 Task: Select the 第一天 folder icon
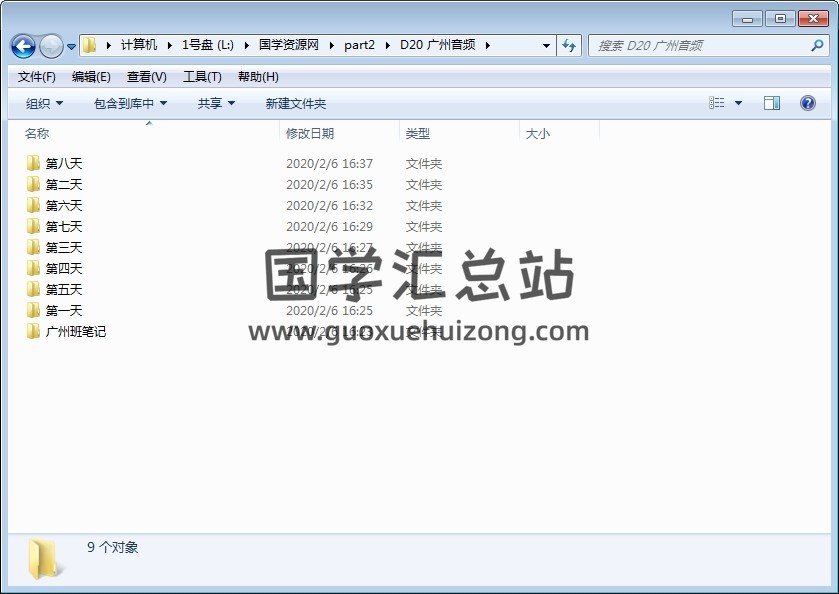click(x=33, y=310)
